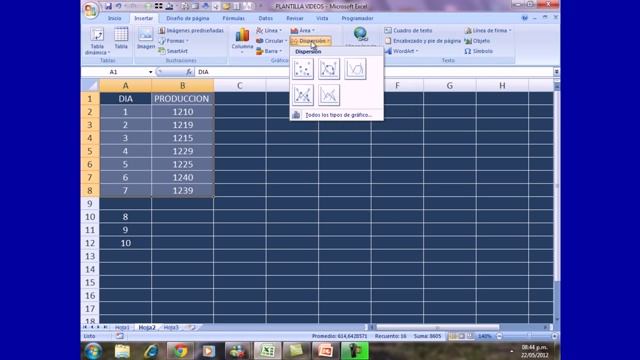Expand the Barra chart dropdown

click(x=281, y=51)
